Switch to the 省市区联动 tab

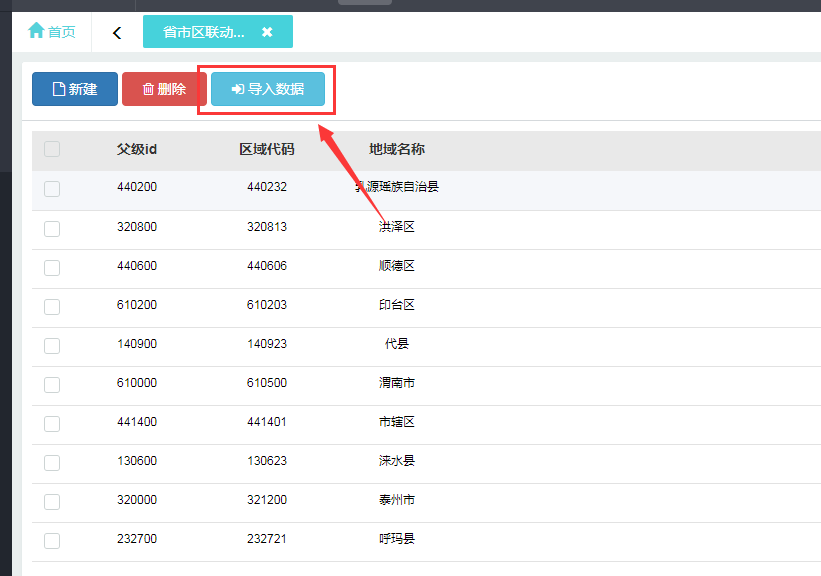point(204,32)
